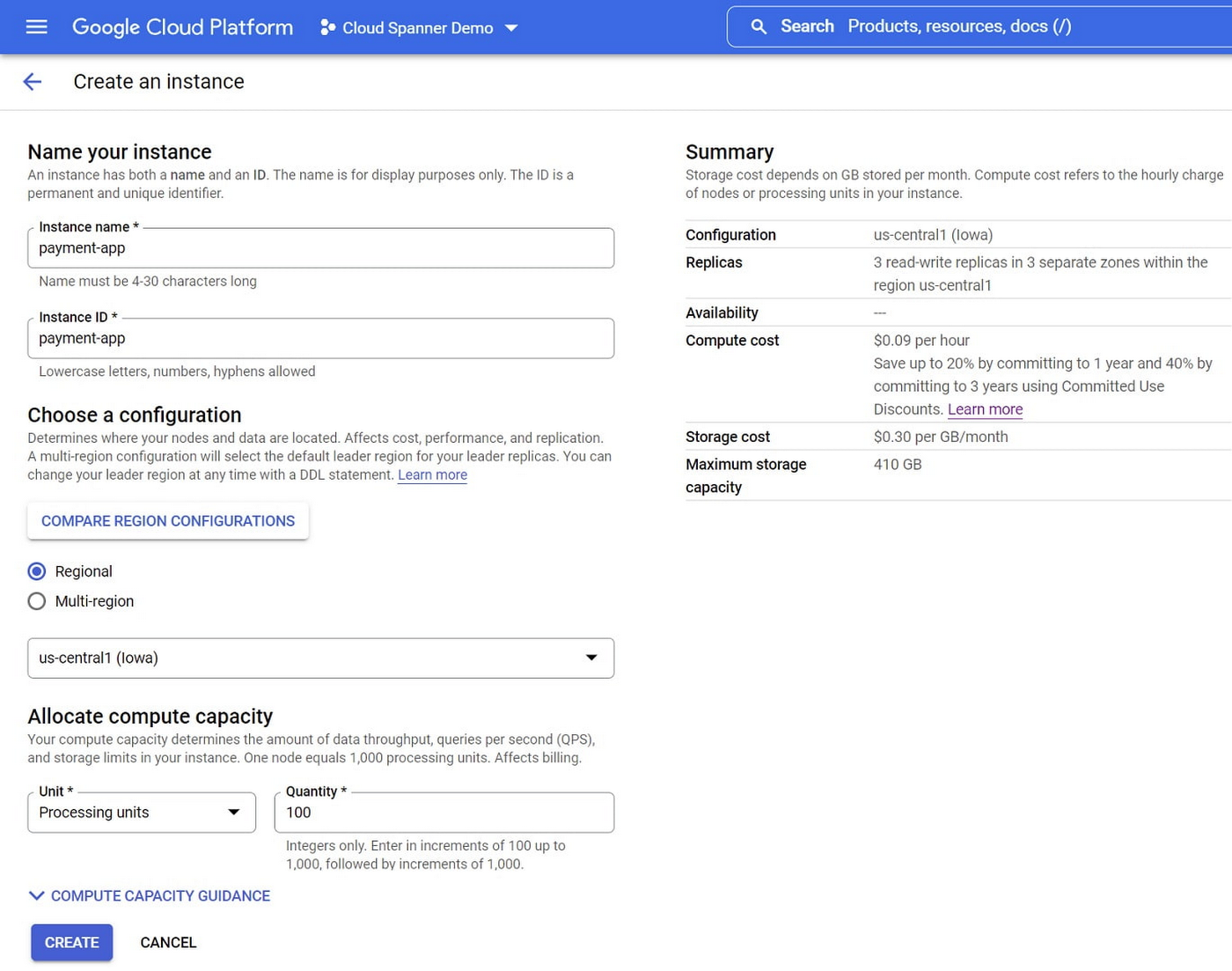The image size is (1232, 971).
Task: Click the 'Create an instance' page title
Action: point(159,82)
